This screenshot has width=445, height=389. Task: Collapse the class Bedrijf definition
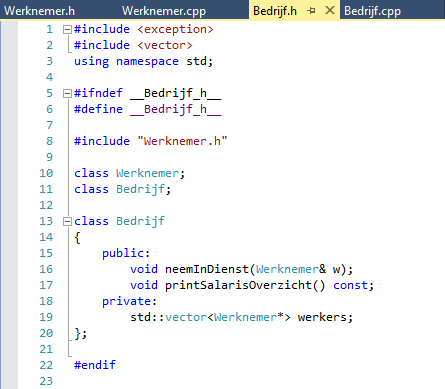pyautogui.click(x=67, y=221)
